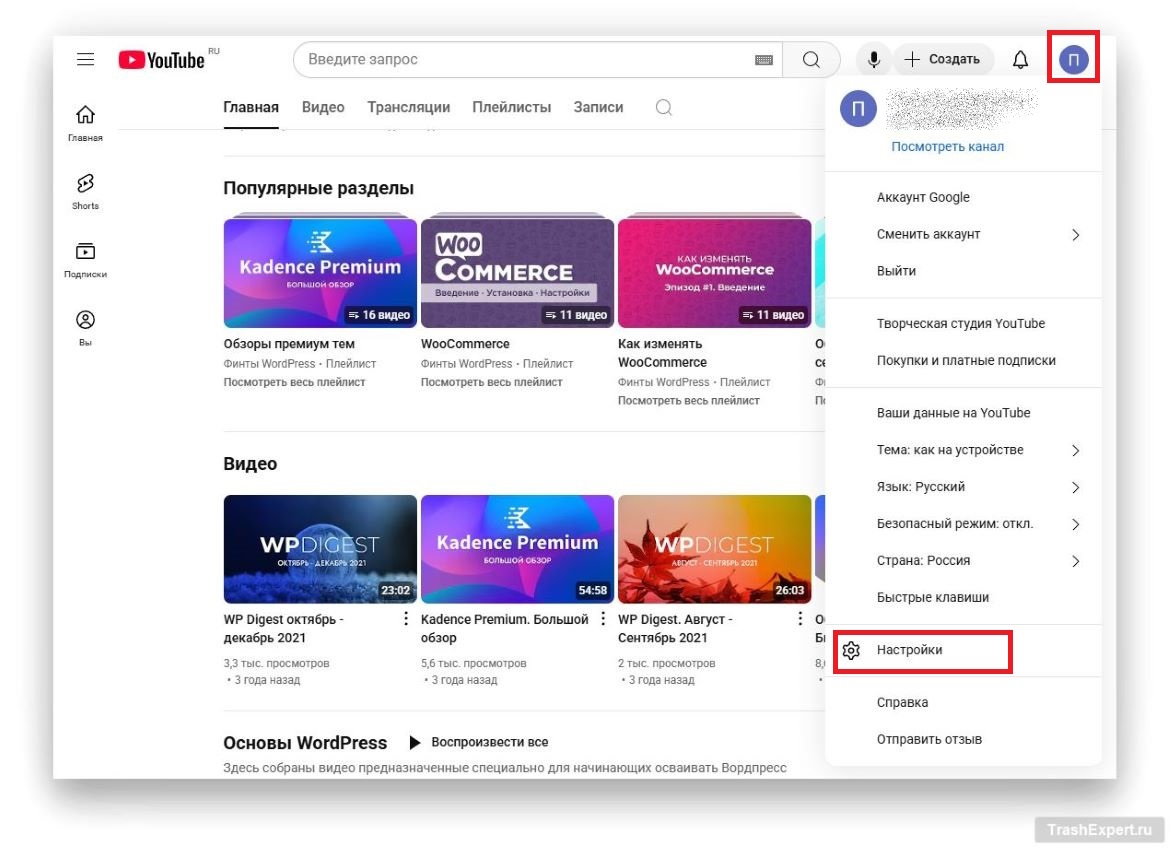
Task: Click the Обзоры премиум тем playlist title
Action: [x=289, y=344]
